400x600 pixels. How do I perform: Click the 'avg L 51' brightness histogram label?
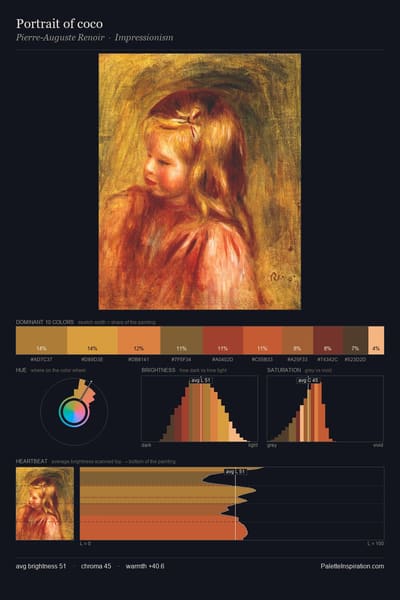pos(201,380)
